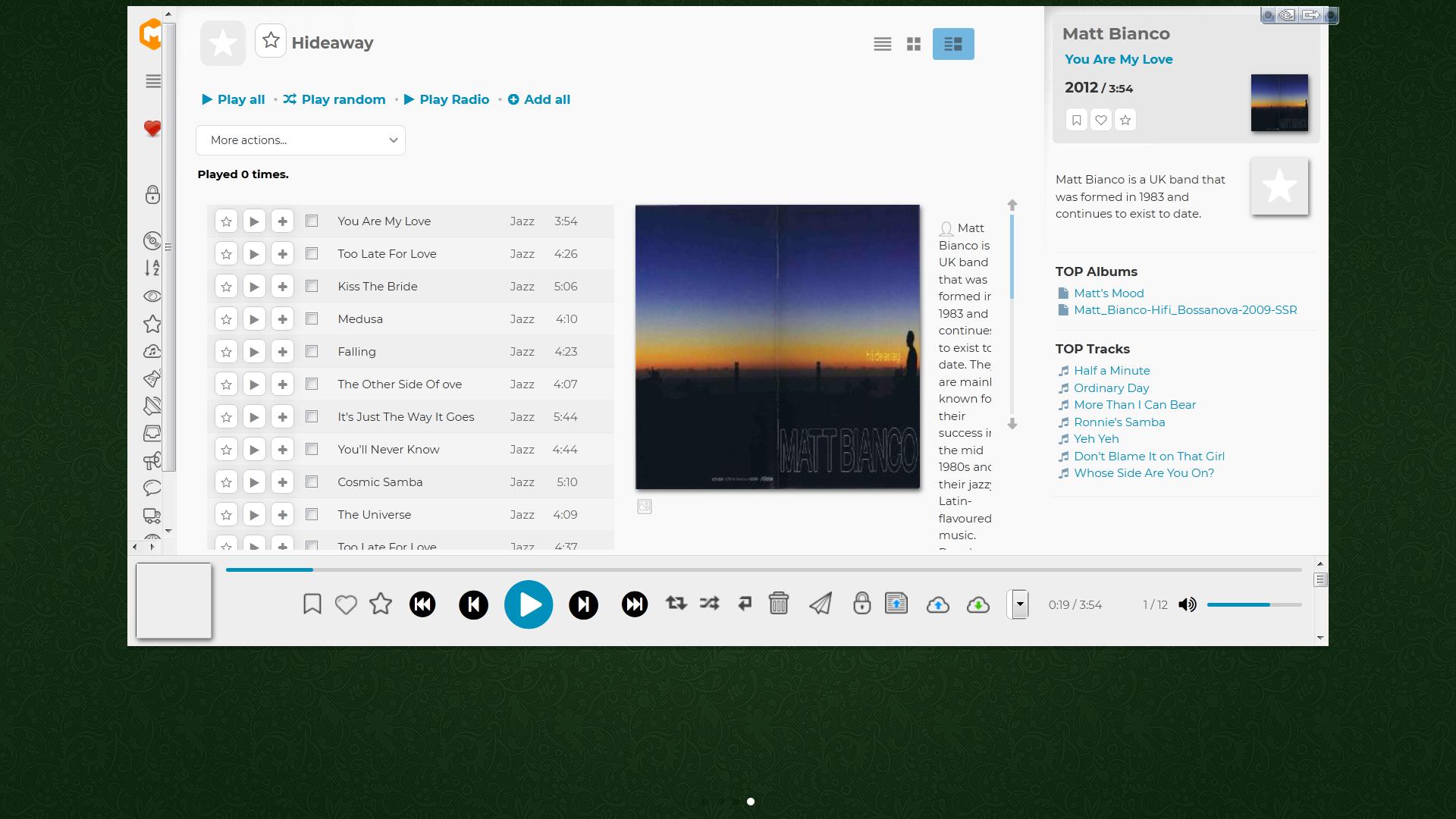
Task: Tick the checkbox for Kiss The Bride
Action: (312, 286)
